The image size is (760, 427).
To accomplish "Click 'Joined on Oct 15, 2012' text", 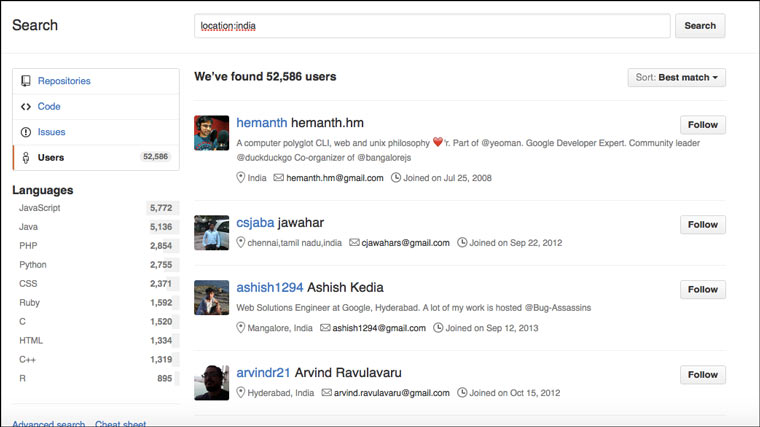I will pos(515,393).
